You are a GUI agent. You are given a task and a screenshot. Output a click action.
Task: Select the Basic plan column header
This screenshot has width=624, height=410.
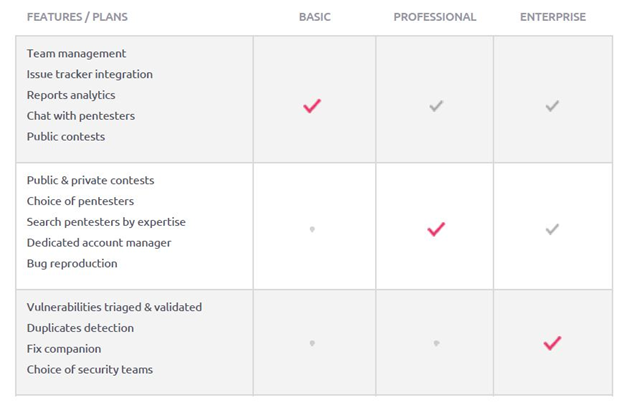[314, 17]
